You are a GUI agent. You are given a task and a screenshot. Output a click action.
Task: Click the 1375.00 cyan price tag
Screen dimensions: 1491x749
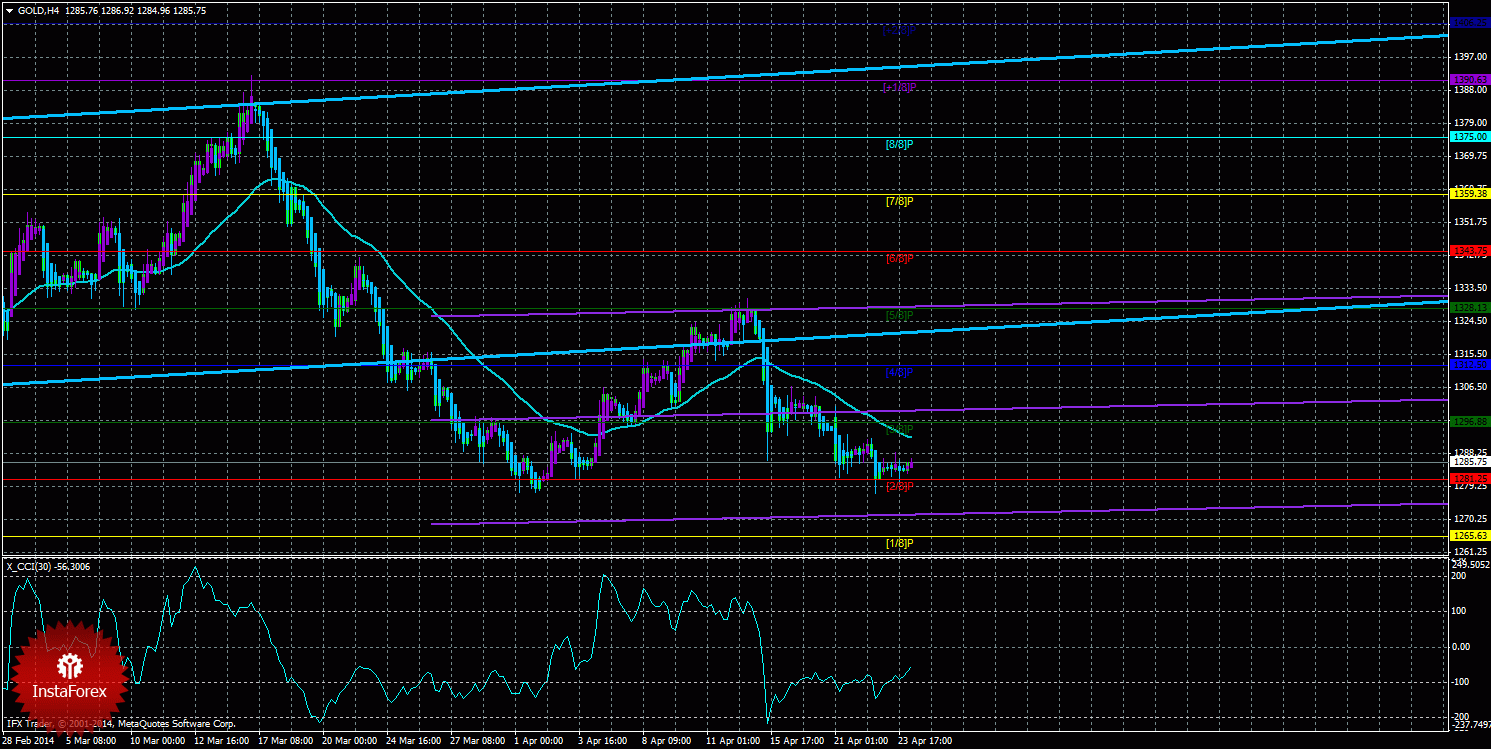pyautogui.click(x=1469, y=136)
